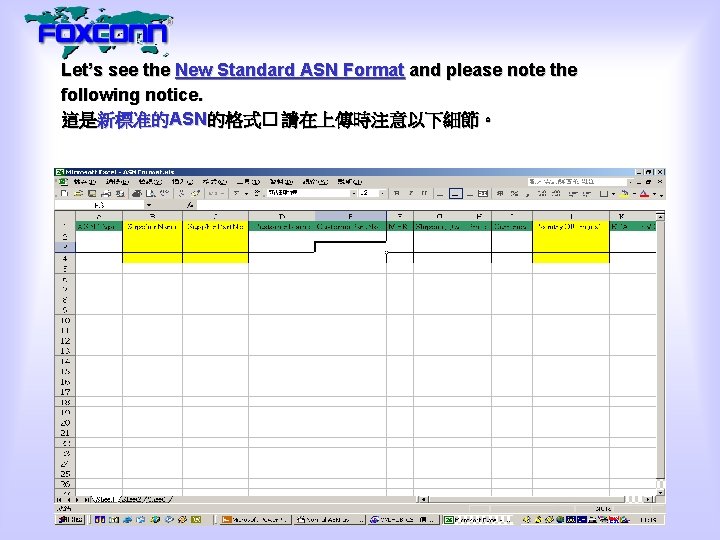
Task: Click the Increase Decimal icon
Action: pyautogui.click(x=542, y=194)
